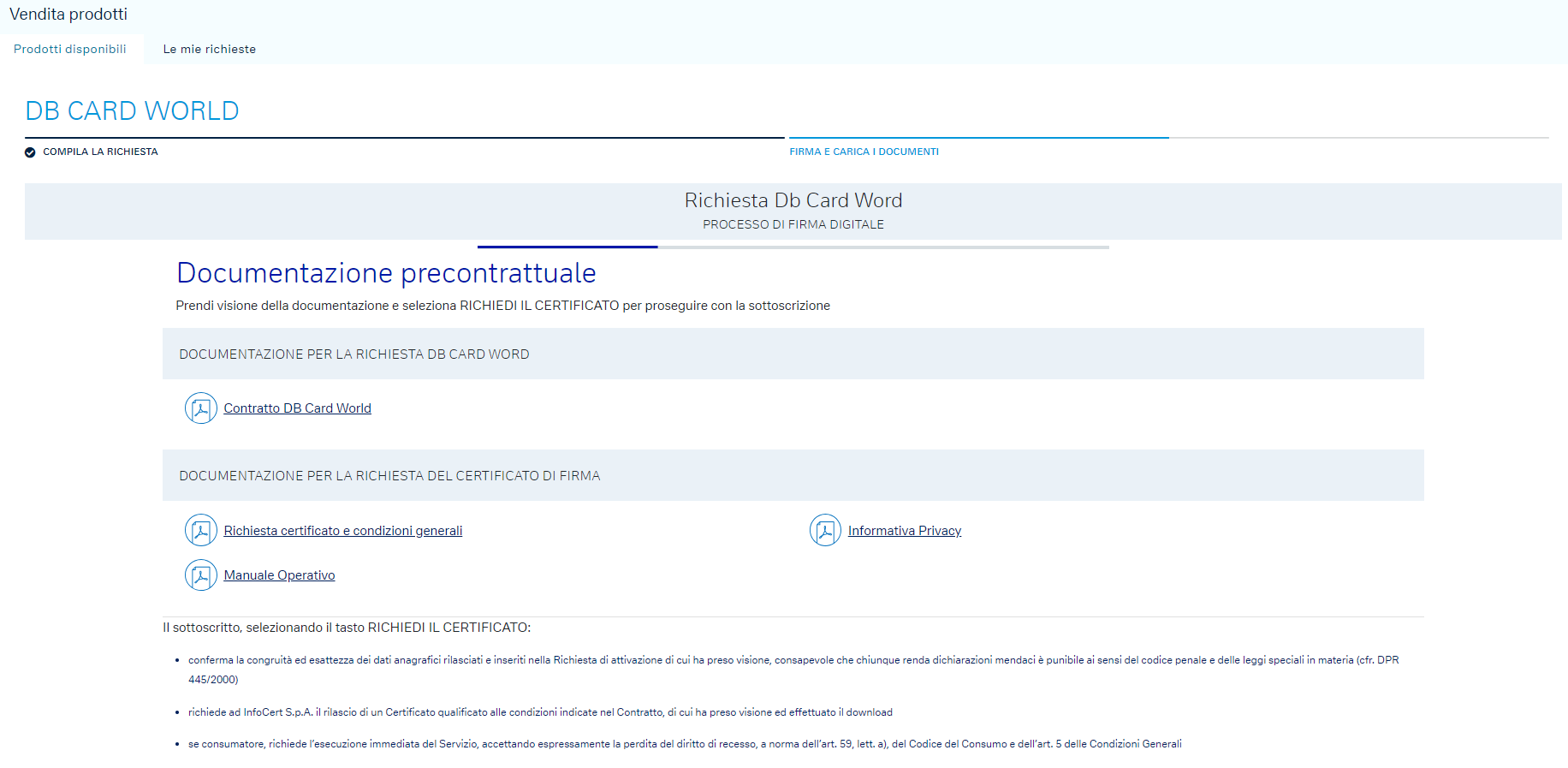Viewport: 1568px width, 768px height.
Task: Click the checkmark icon before COMPILA LA RICHIESTA
Action: 30,152
